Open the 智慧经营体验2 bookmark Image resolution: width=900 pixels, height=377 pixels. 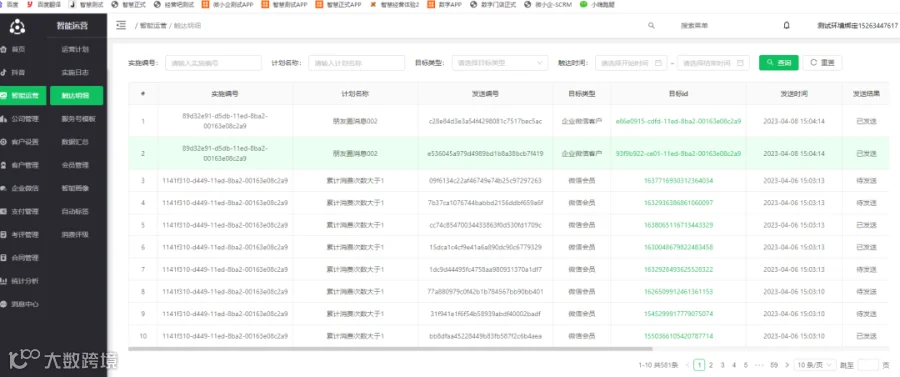(x=395, y=4)
